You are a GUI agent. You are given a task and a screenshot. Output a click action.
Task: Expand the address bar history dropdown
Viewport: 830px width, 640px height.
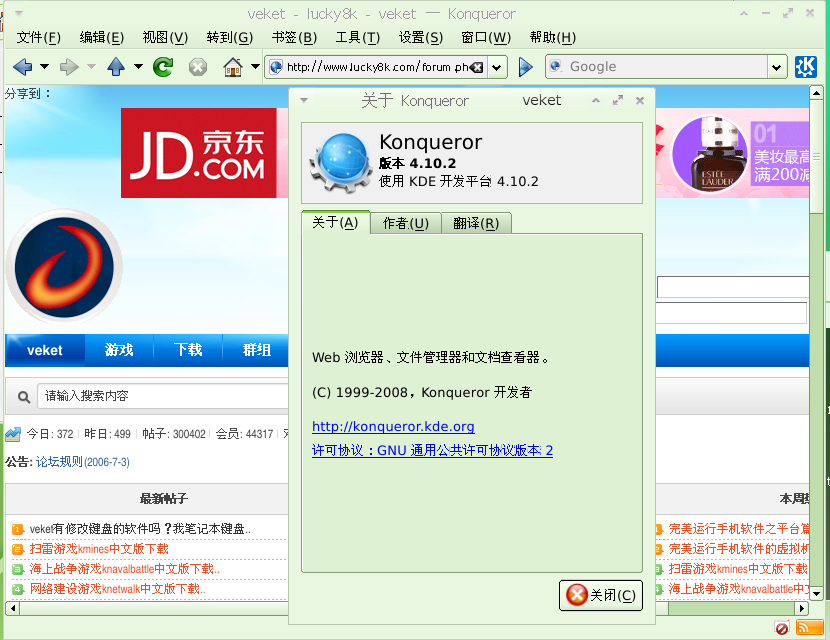tap(497, 67)
